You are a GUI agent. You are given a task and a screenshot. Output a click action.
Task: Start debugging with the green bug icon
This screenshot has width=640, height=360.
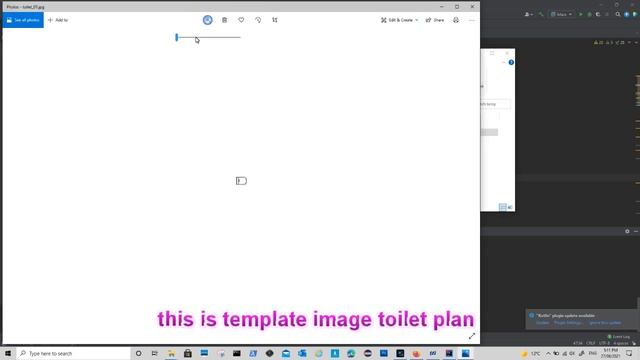(589, 14)
